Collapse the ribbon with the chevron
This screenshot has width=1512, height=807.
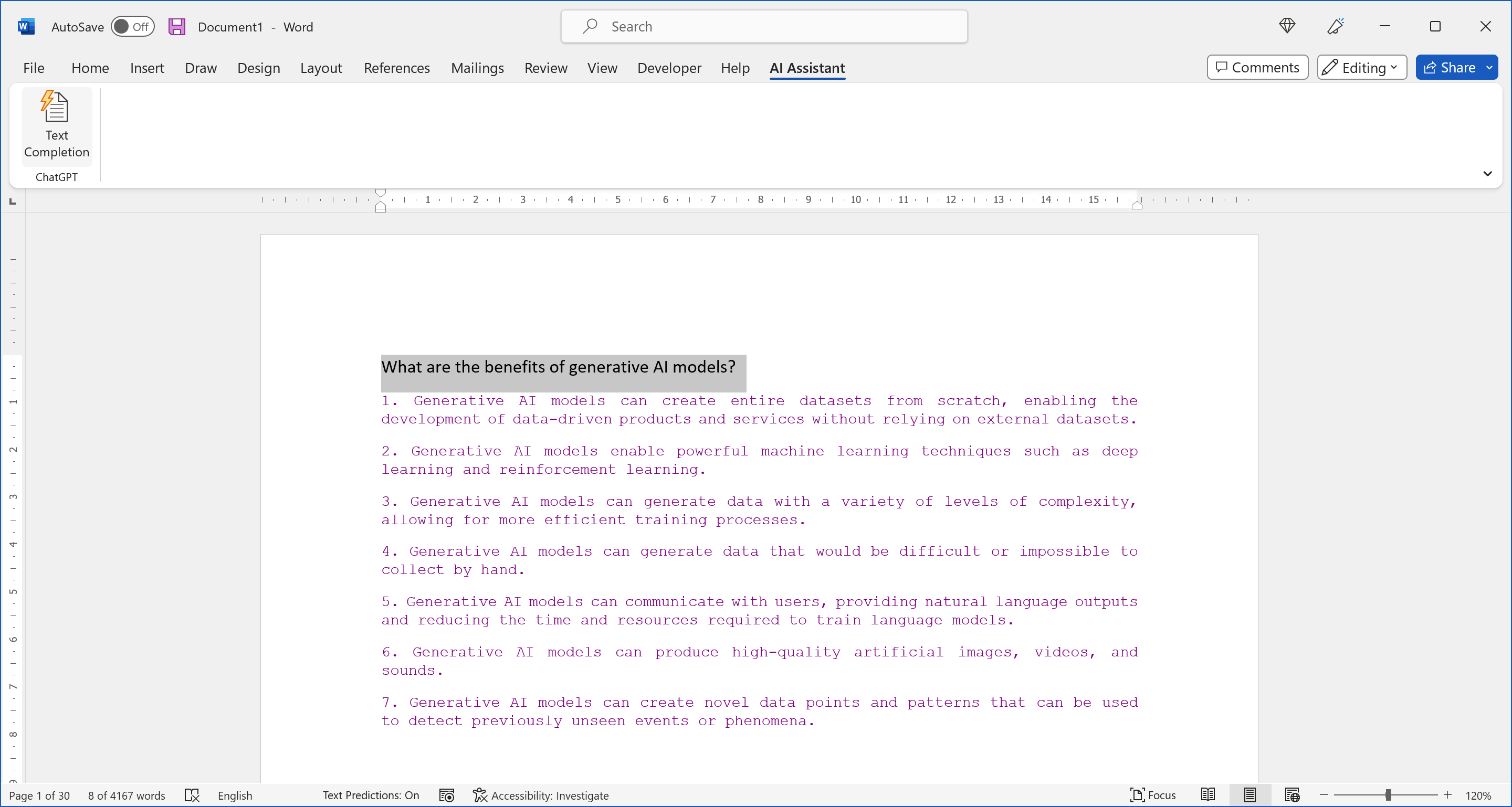point(1487,174)
